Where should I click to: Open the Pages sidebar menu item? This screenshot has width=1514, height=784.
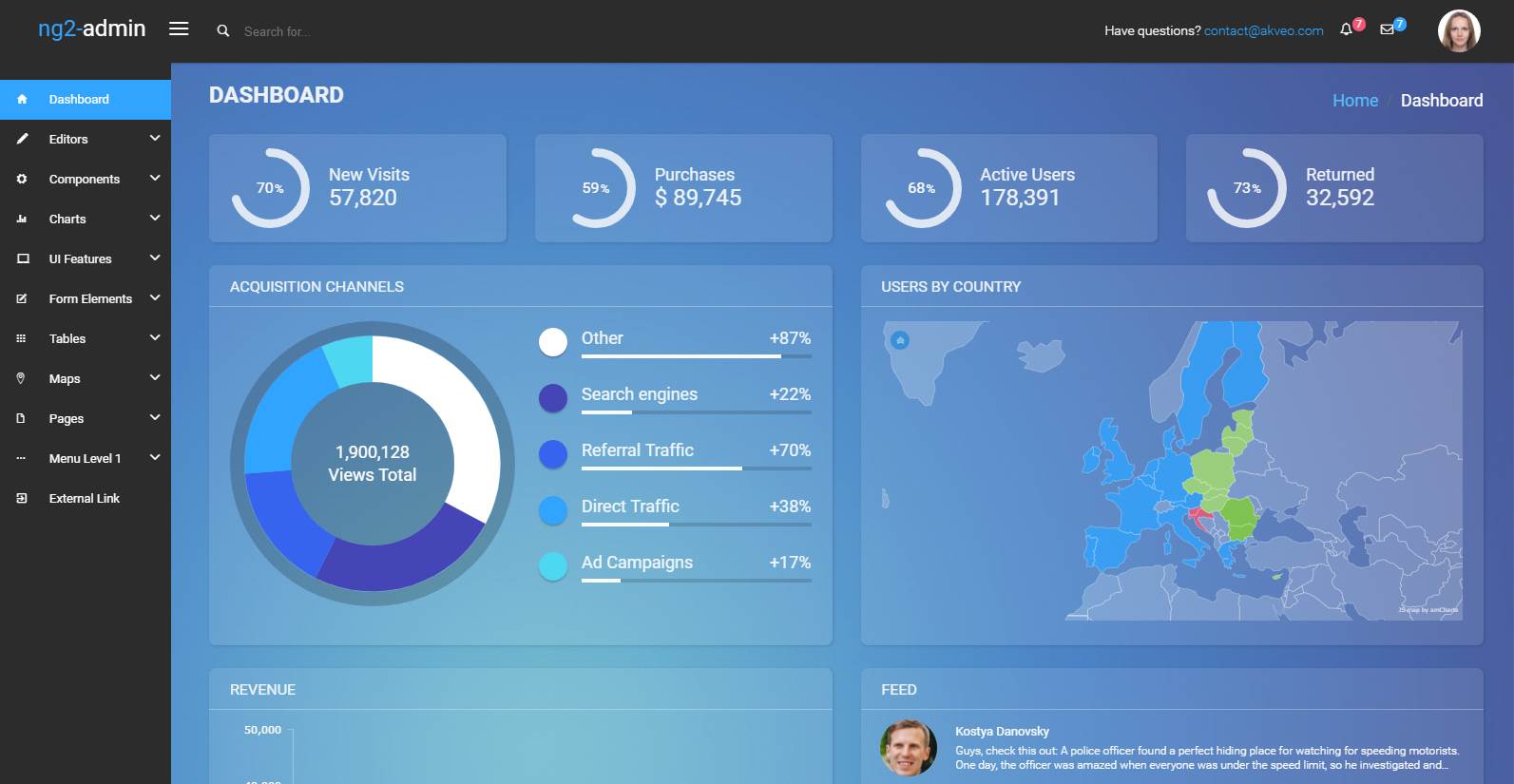pos(67,418)
